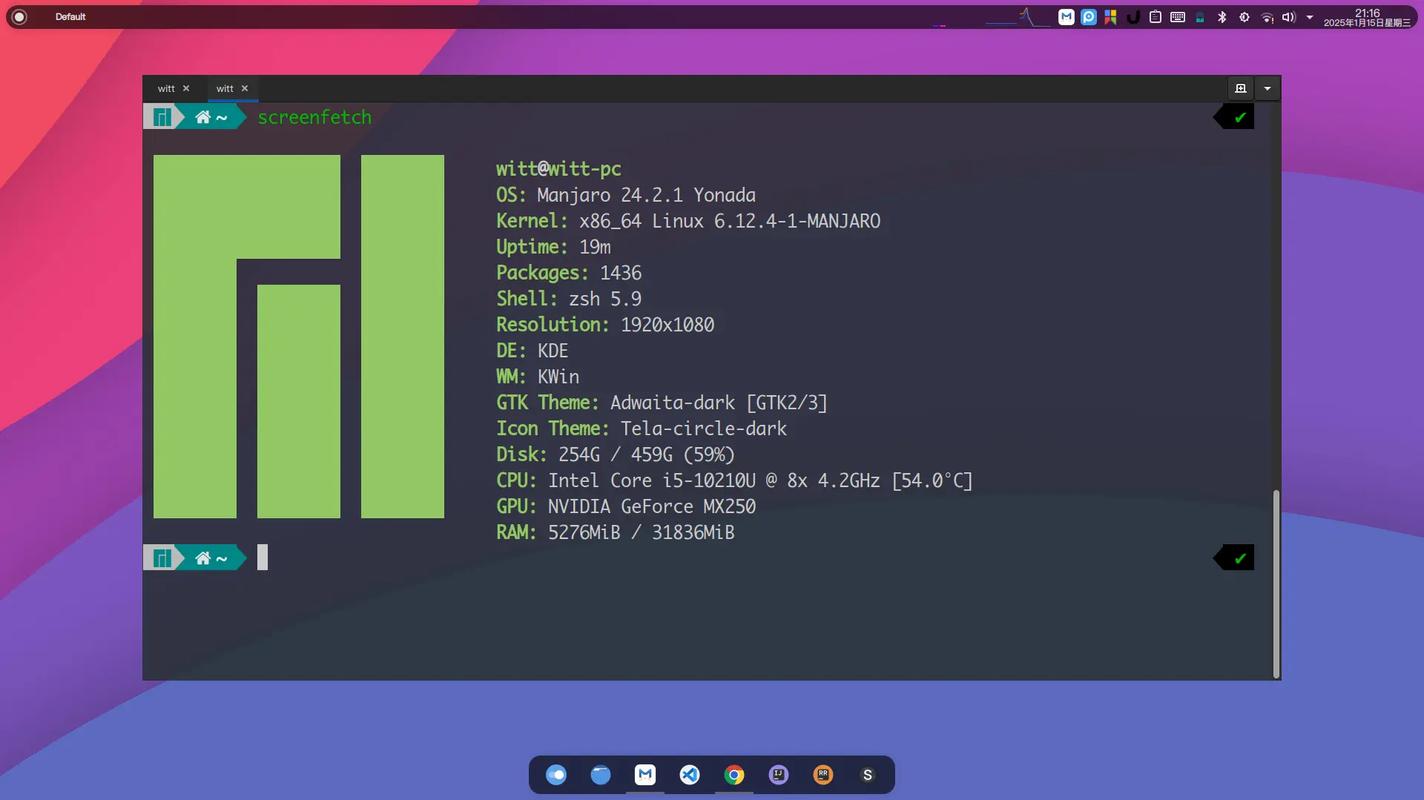
Task: Click the Manjaro logo in the shell prompt
Action: pos(161,117)
